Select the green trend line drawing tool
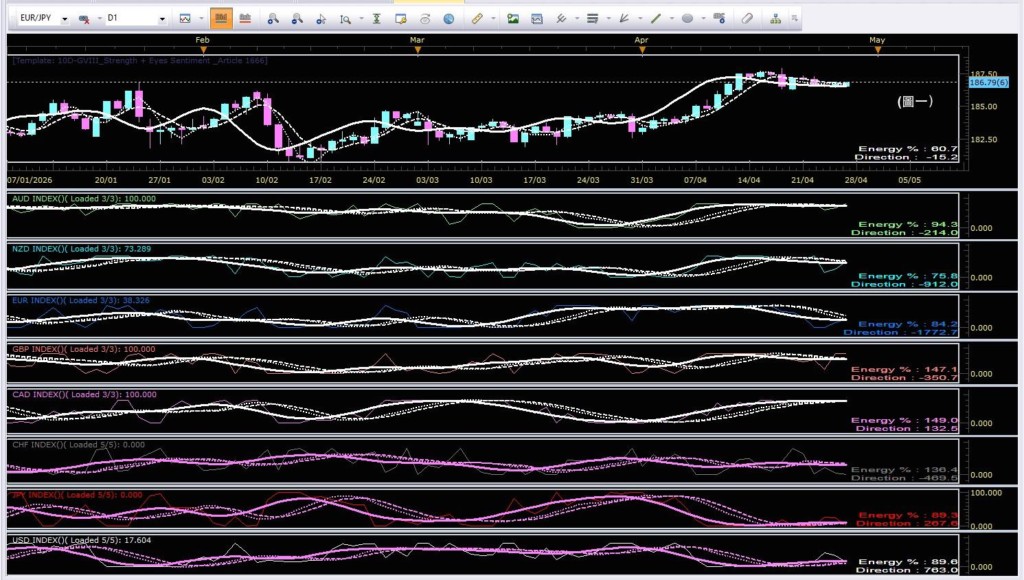This screenshot has width=1024, height=580. point(656,18)
